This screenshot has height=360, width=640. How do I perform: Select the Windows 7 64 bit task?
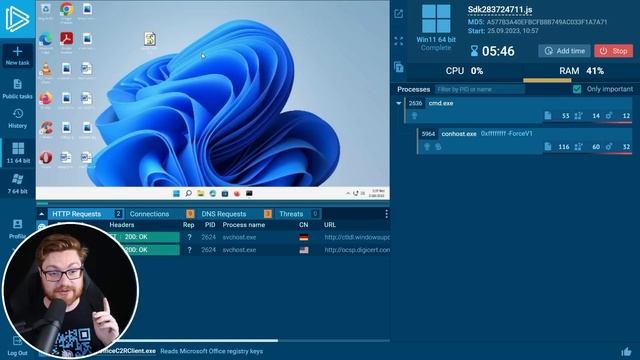coord(18,184)
